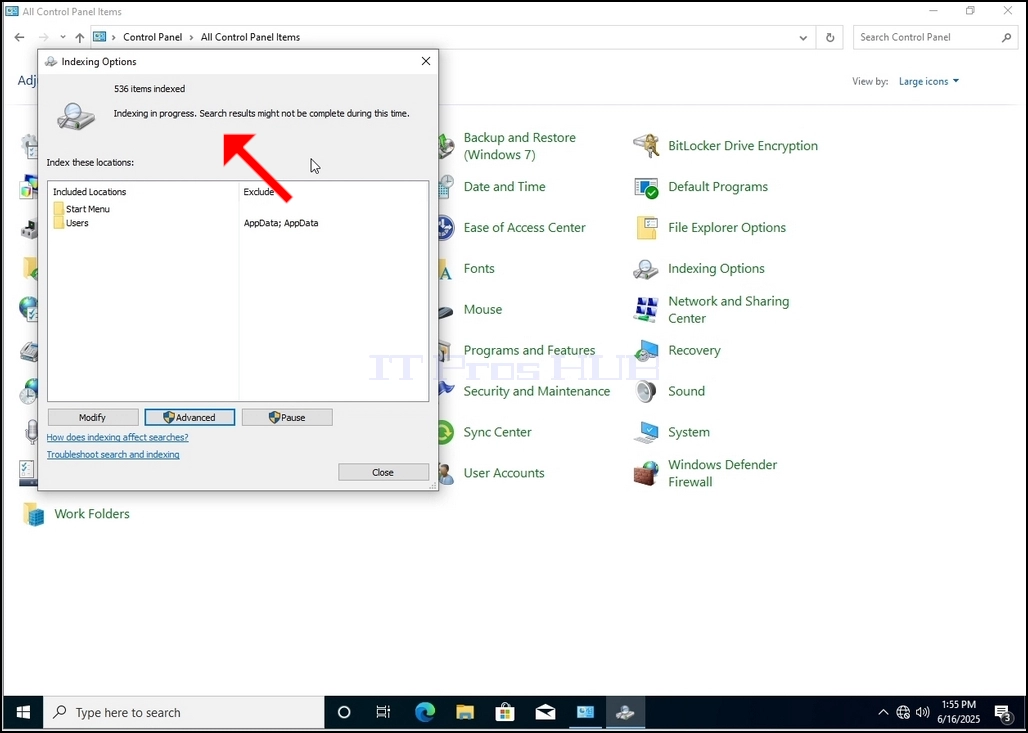This screenshot has height=733, width=1028.
Task: Open Fonts item
Action: click(479, 269)
